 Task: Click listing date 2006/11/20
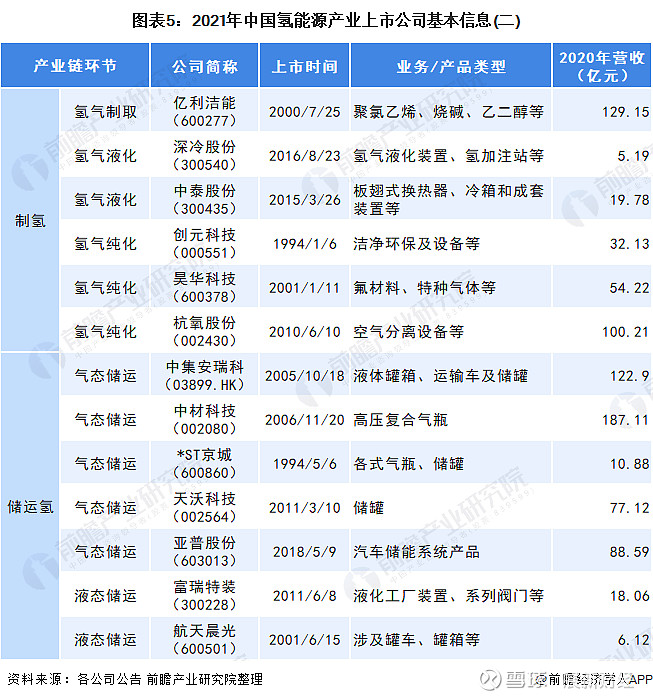(304, 420)
